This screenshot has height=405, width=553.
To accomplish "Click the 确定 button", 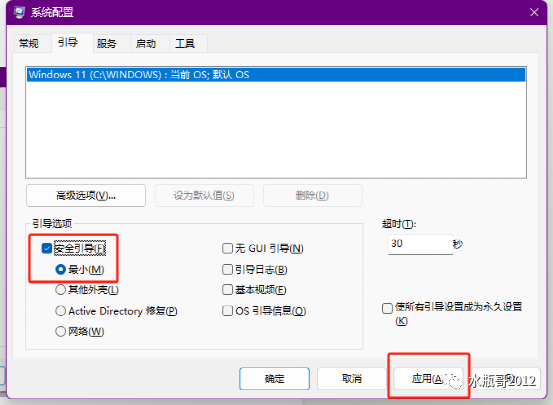I will (x=274, y=379).
